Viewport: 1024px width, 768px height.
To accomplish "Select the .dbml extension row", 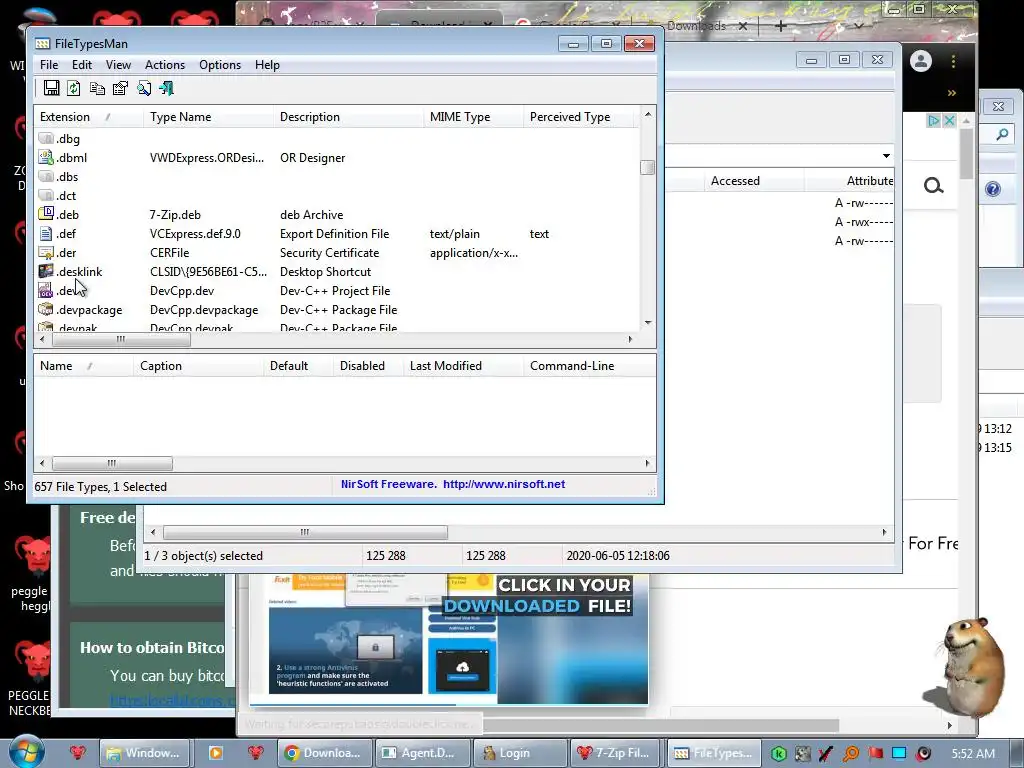I will click(337, 157).
